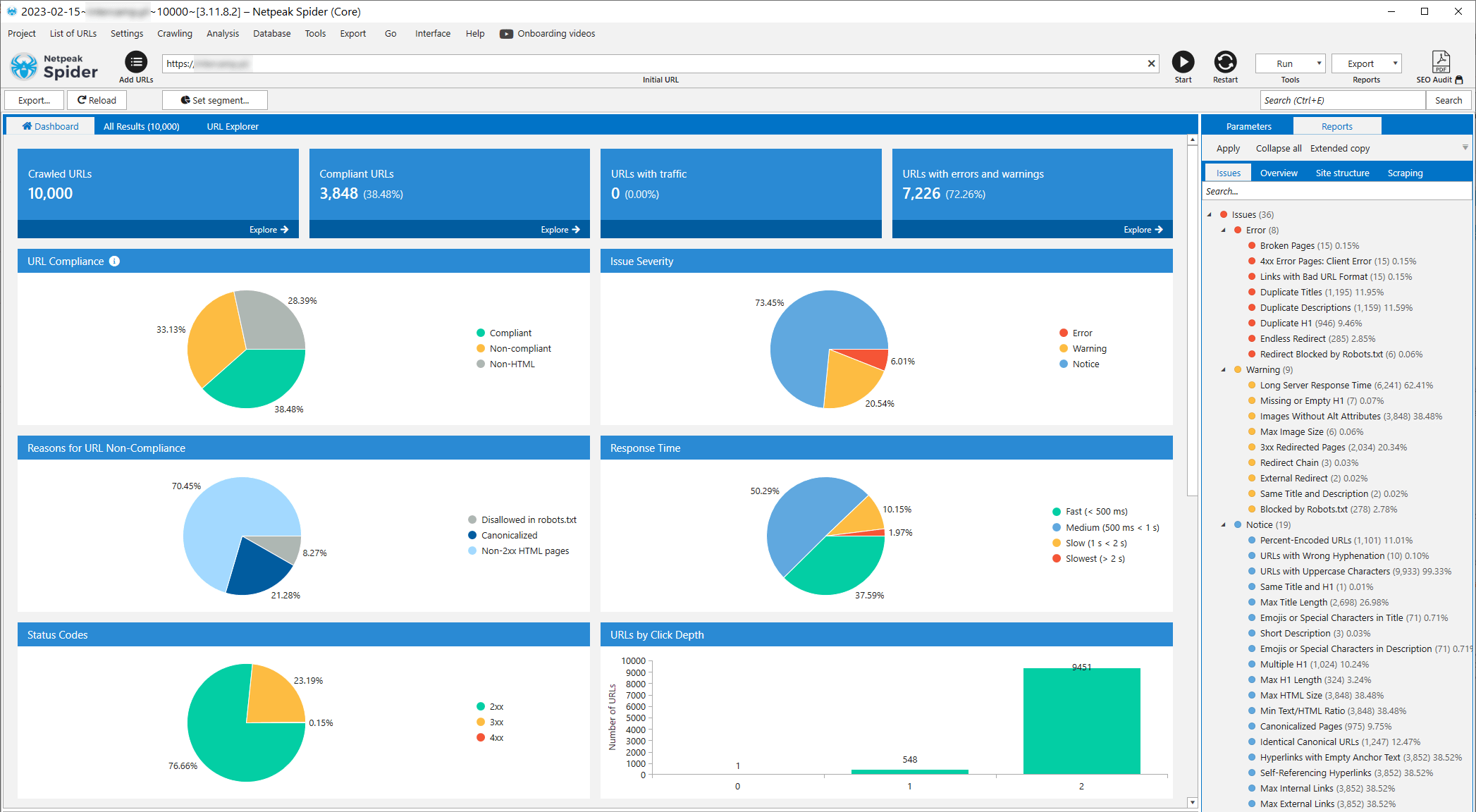Open the SEO Audit PDF icon
The height and width of the screenshot is (812, 1476).
(x=1441, y=62)
